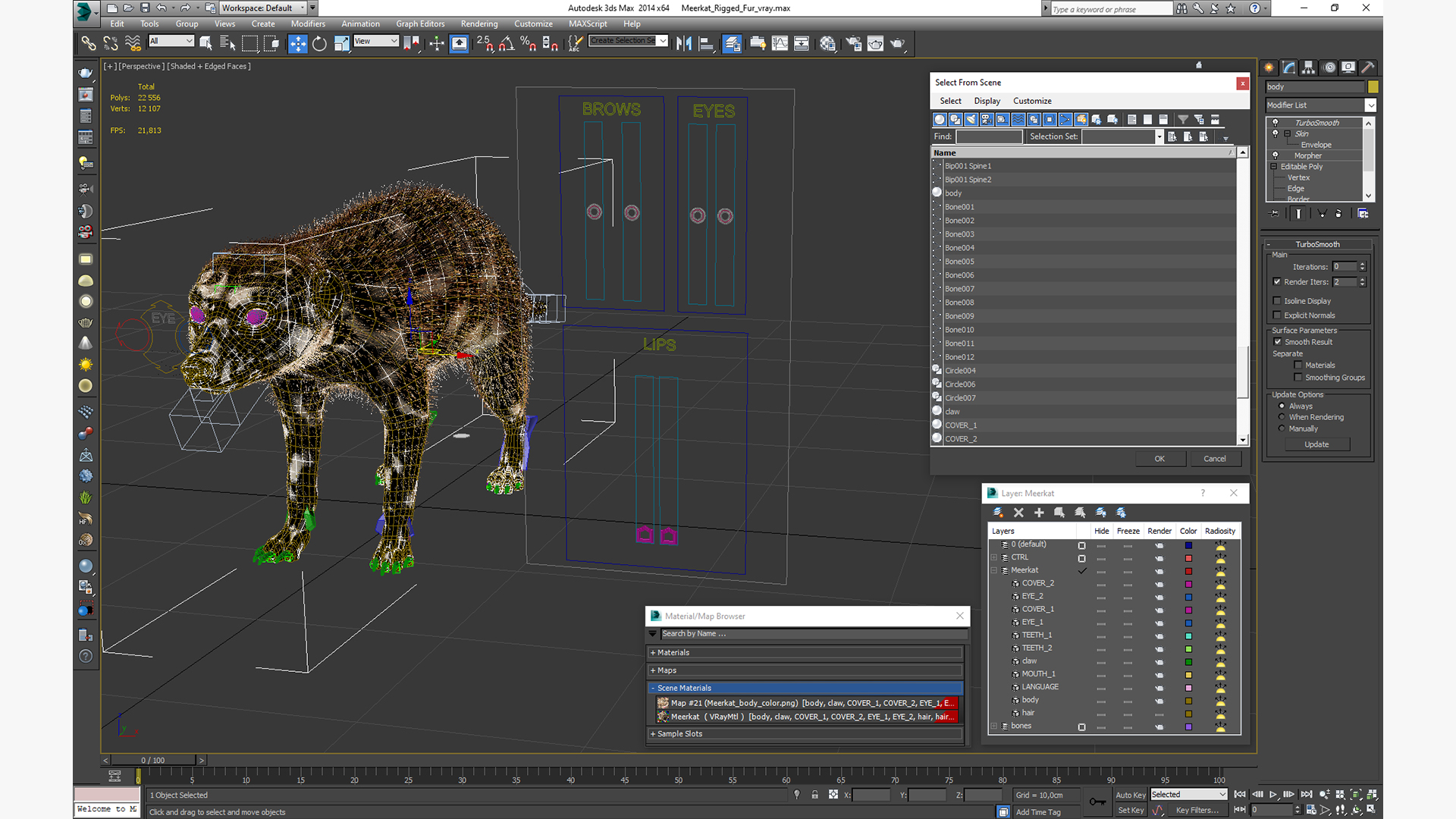Viewport: 1456px width, 819px height.
Task: Click the Select and Link tool
Action: click(89, 43)
